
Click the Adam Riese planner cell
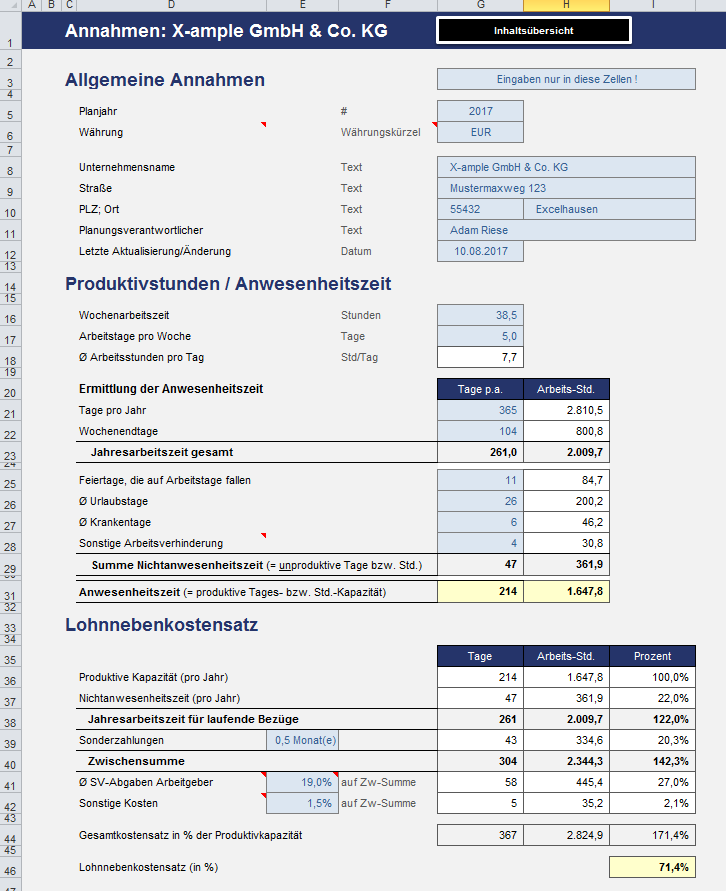565,231
